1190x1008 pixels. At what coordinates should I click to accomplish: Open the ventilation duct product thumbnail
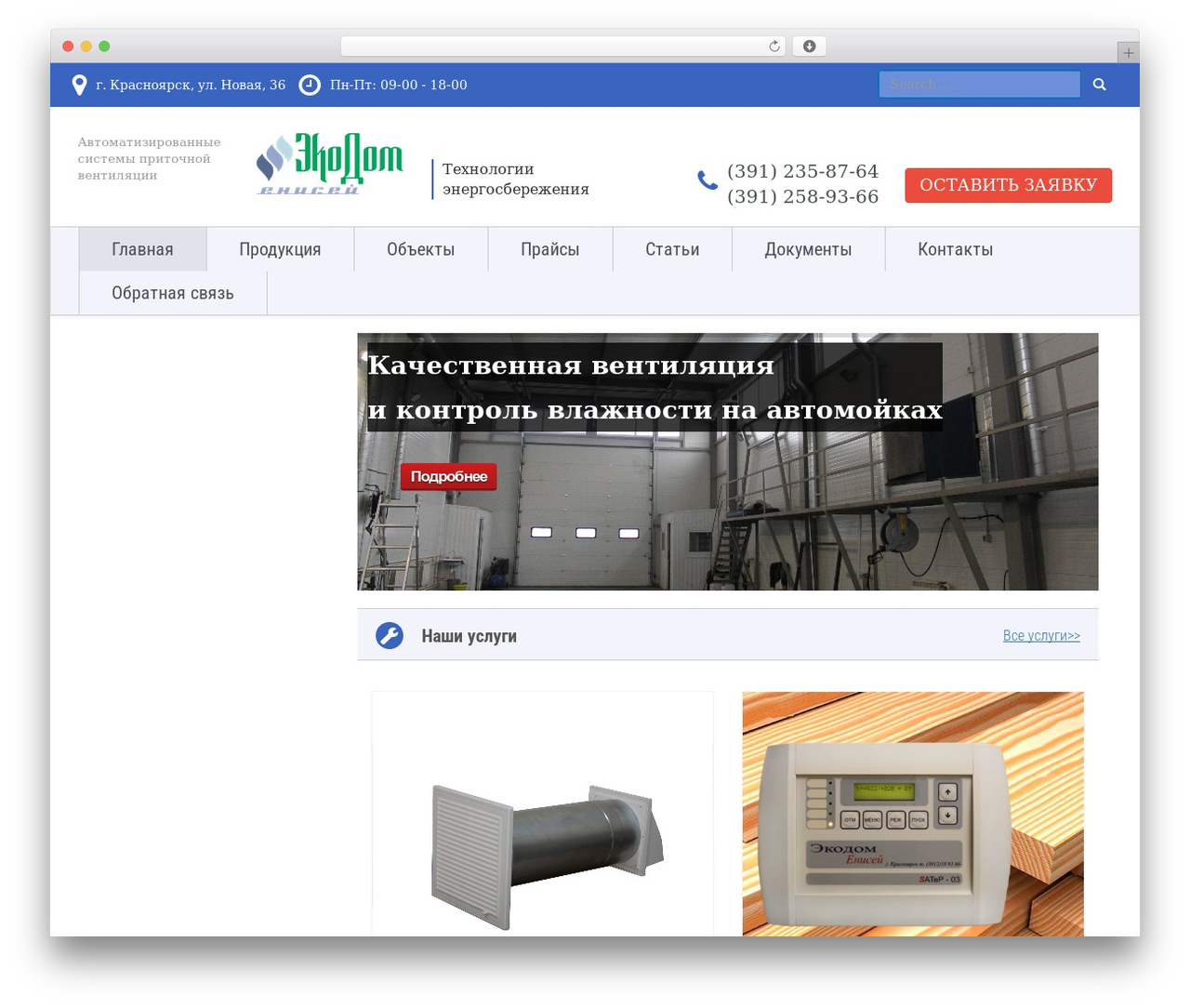coord(543,814)
